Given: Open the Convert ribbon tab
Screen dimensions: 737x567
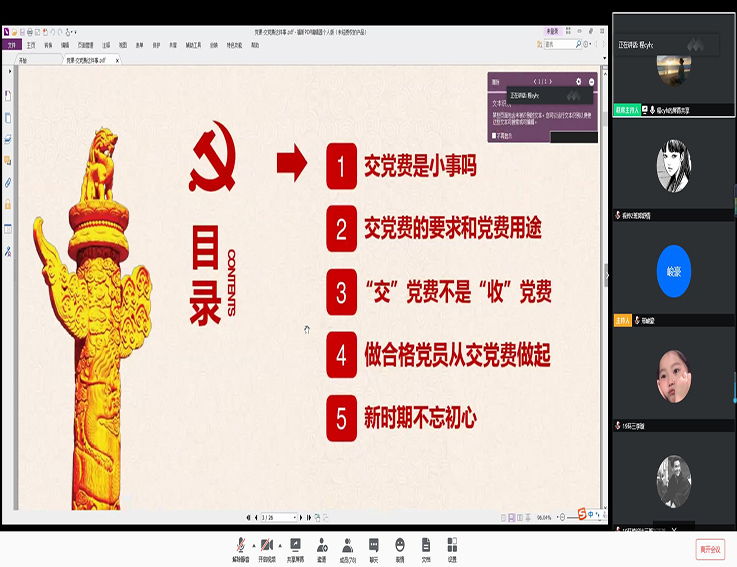Looking at the screenshot, I should click(48, 45).
